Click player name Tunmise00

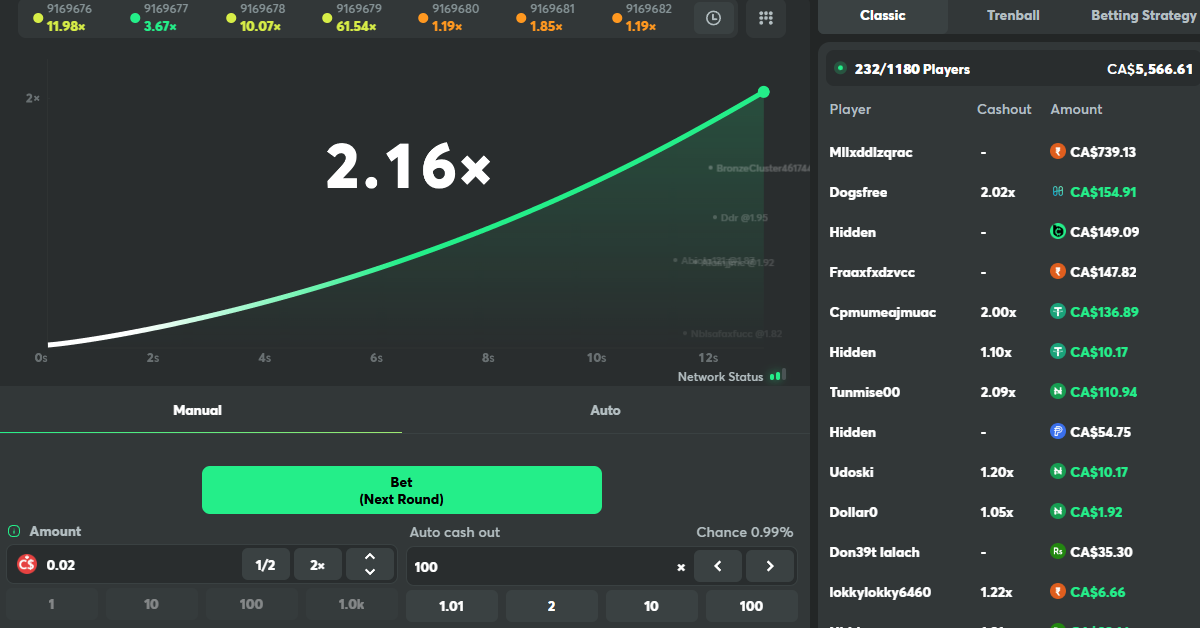(865, 392)
